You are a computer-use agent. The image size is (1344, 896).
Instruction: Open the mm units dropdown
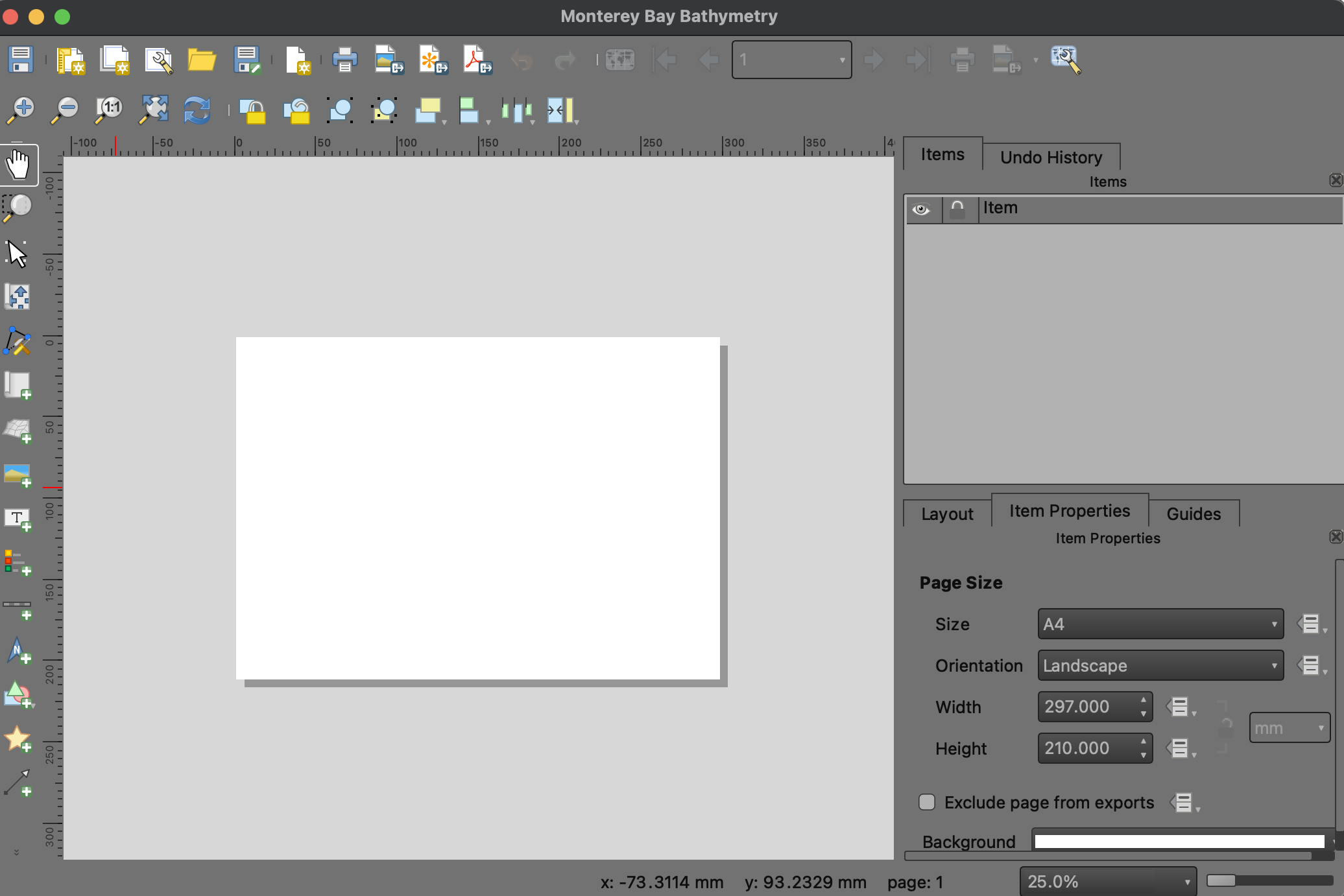[1290, 727]
